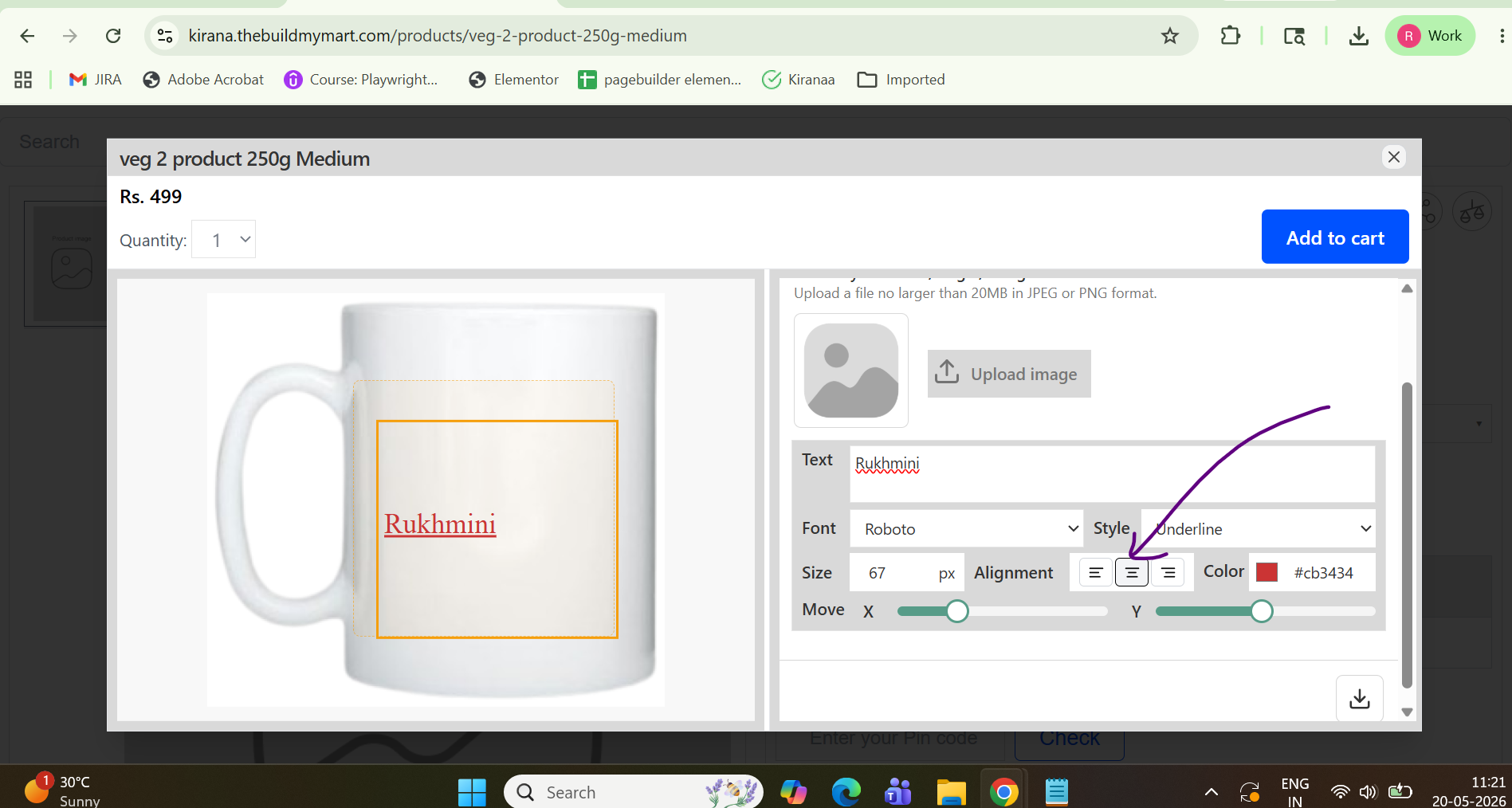Open the Style dropdown showing Underline

click(1259, 529)
